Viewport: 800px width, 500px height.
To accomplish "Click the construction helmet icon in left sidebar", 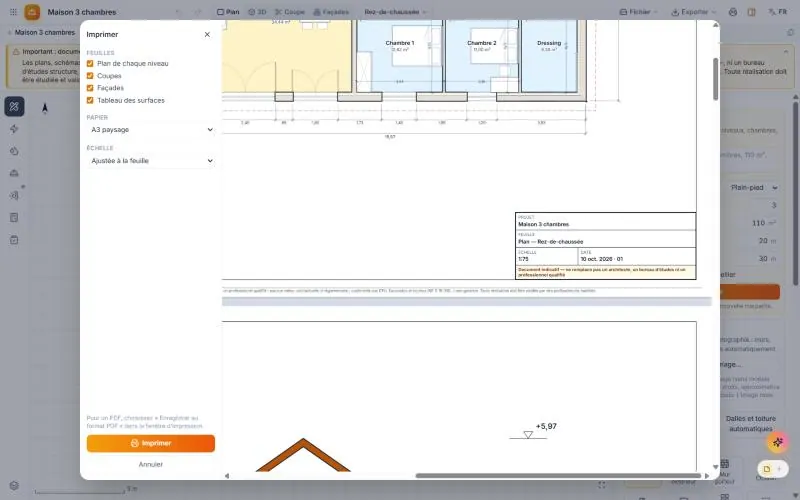I will pyautogui.click(x=14, y=173).
